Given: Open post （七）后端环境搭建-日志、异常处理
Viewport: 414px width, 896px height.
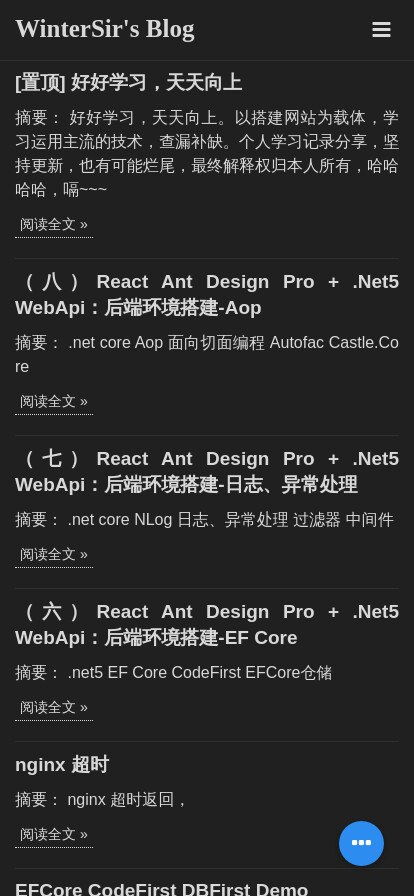Looking at the screenshot, I should 207,472.
